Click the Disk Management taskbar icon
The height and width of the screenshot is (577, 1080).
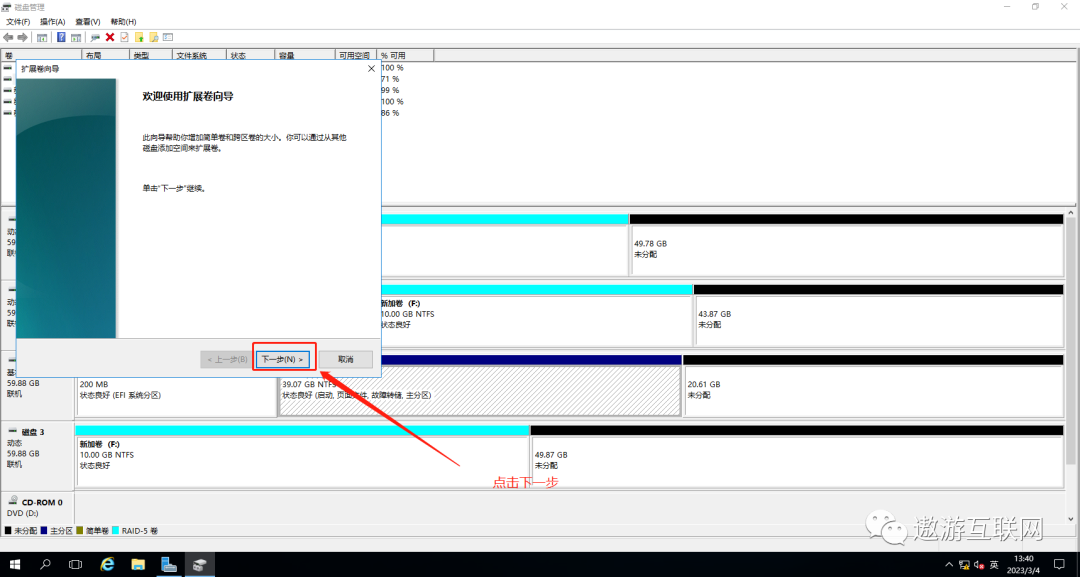click(x=199, y=565)
